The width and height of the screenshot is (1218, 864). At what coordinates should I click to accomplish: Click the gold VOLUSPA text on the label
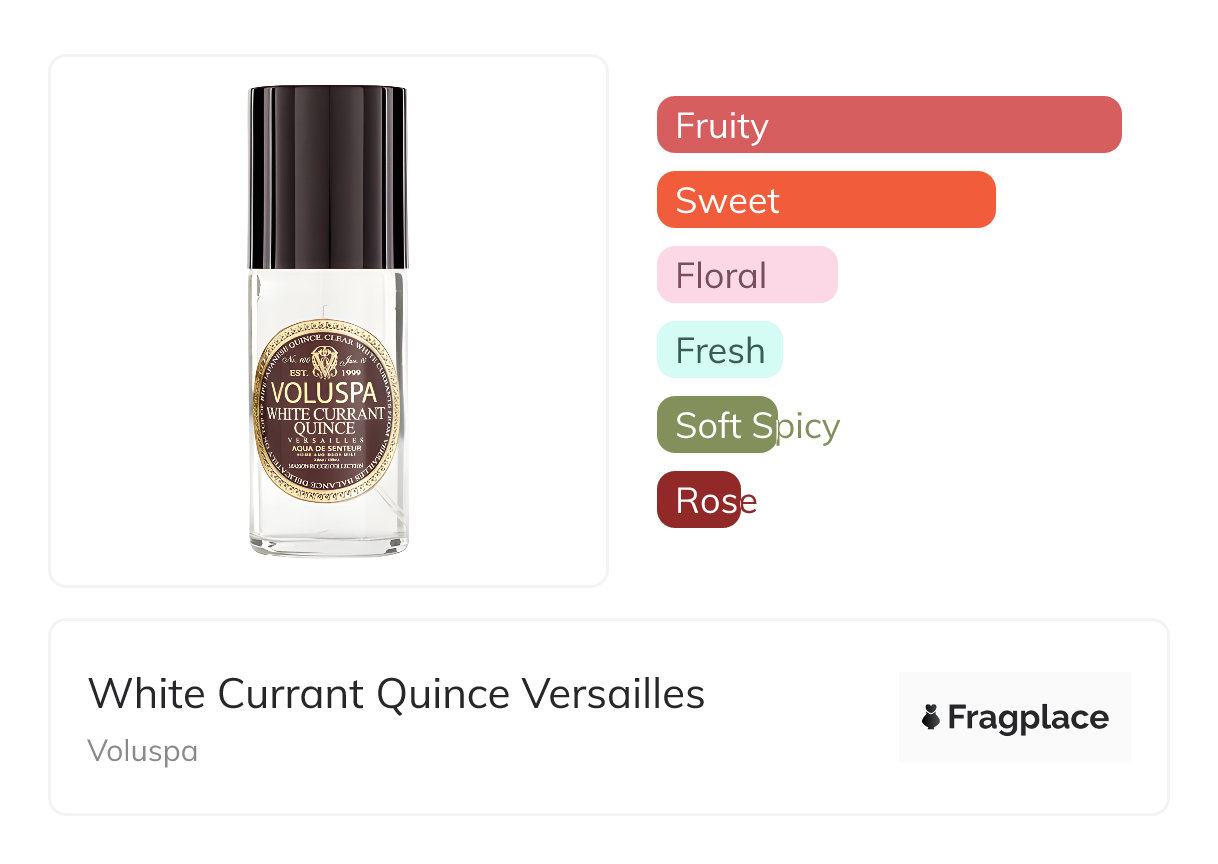point(323,391)
